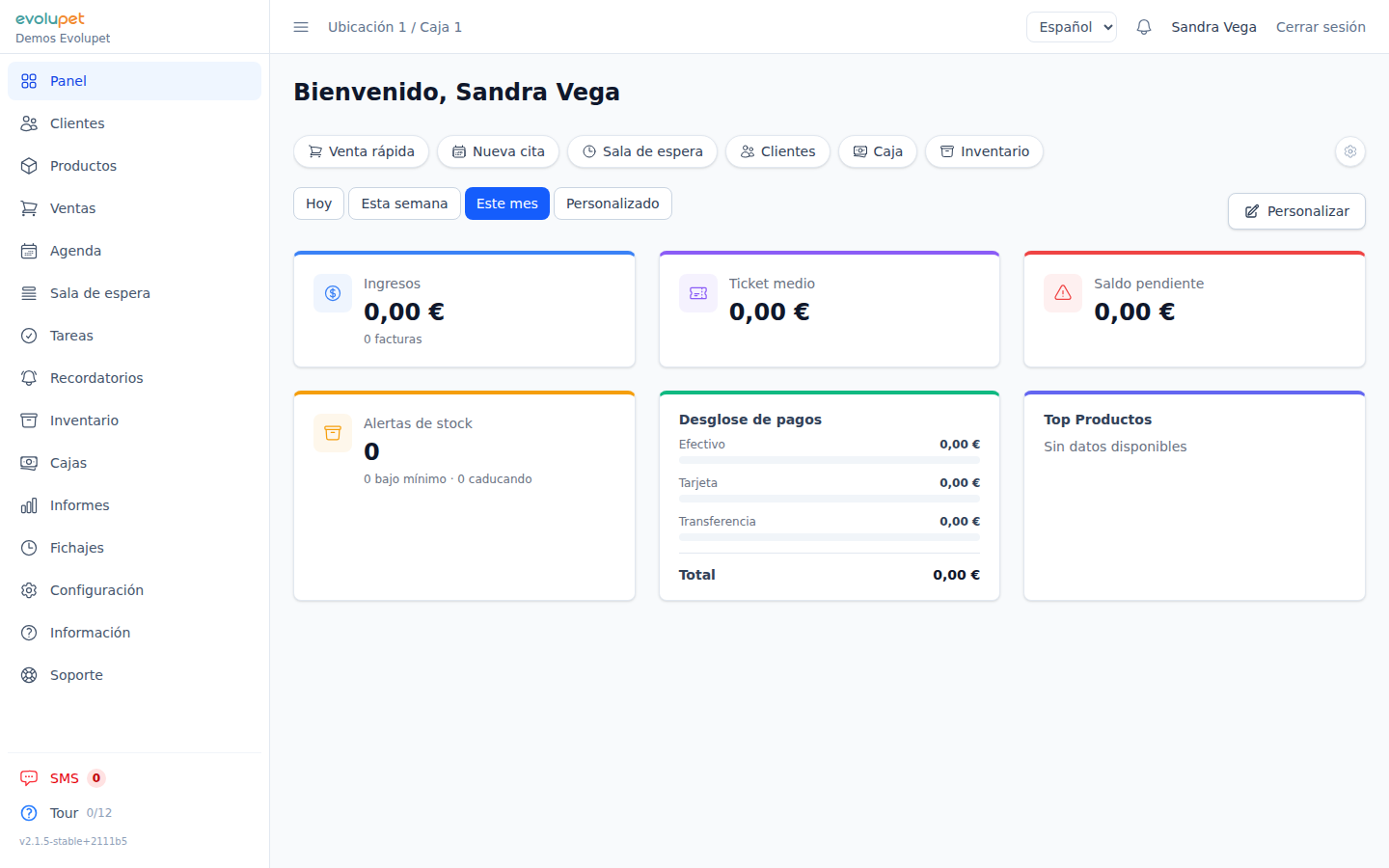This screenshot has width=1389, height=868.
Task: Choose the Personalizado date filter
Action: [x=613, y=203]
